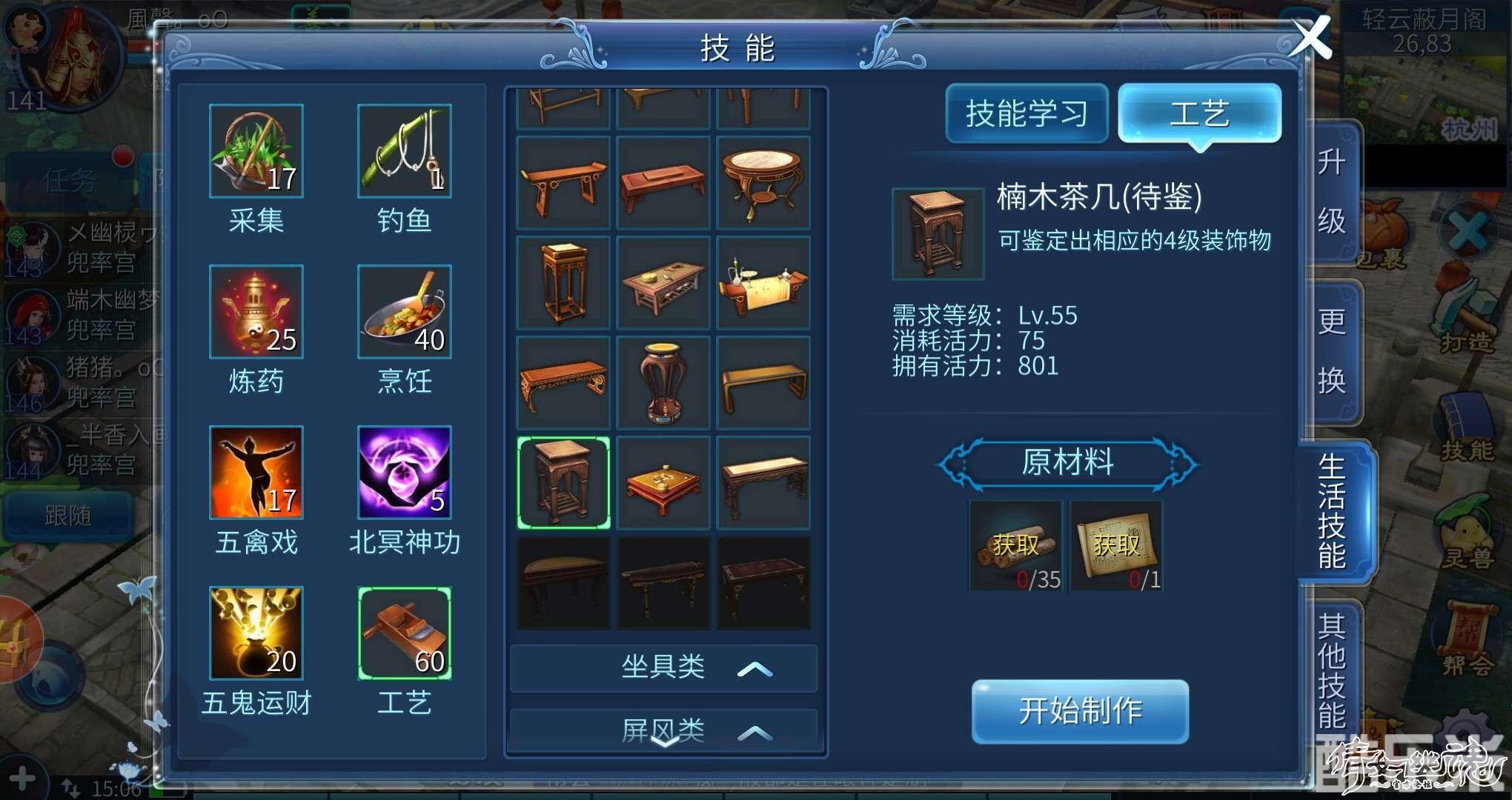Select the round tea table thumbnail
Screen dimensions: 1512x800
(x=763, y=182)
